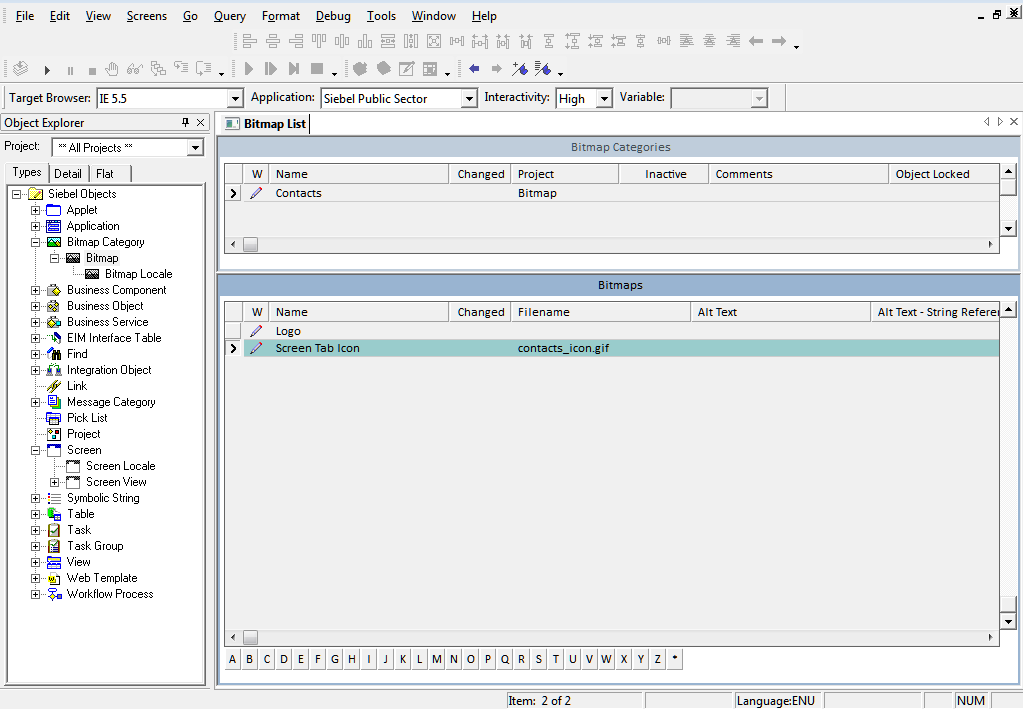Click the asterisk index button
The image size is (1023, 709).
click(675, 659)
